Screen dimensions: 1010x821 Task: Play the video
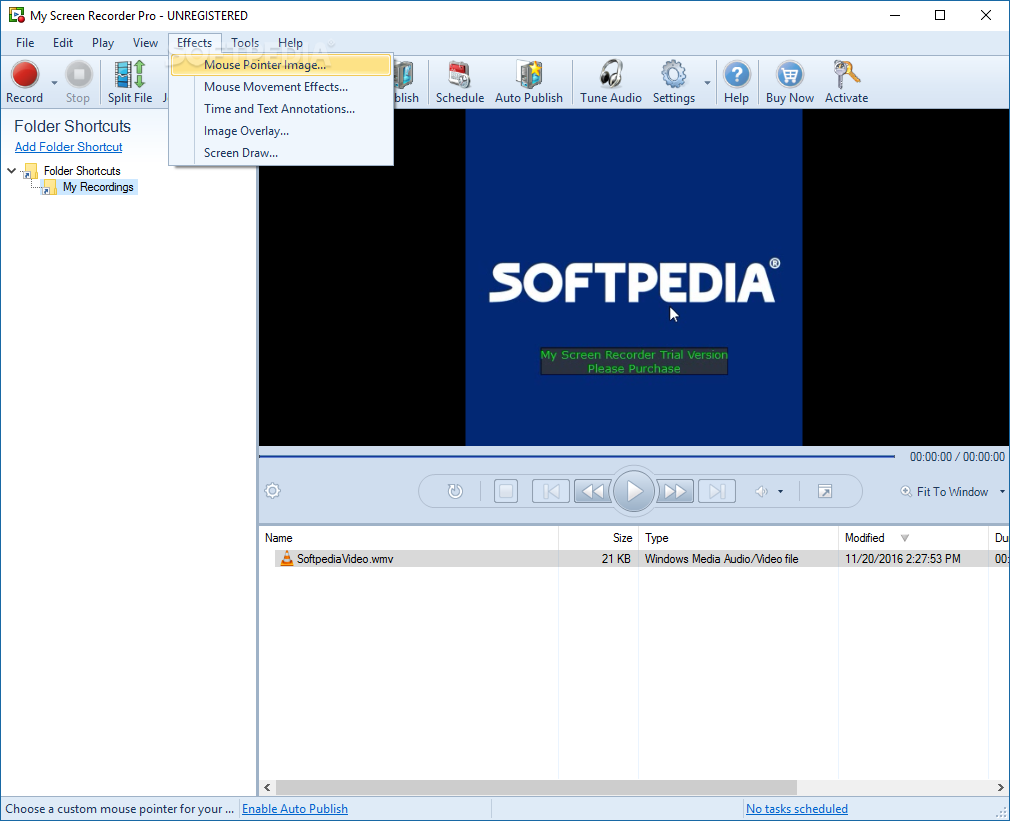(634, 491)
